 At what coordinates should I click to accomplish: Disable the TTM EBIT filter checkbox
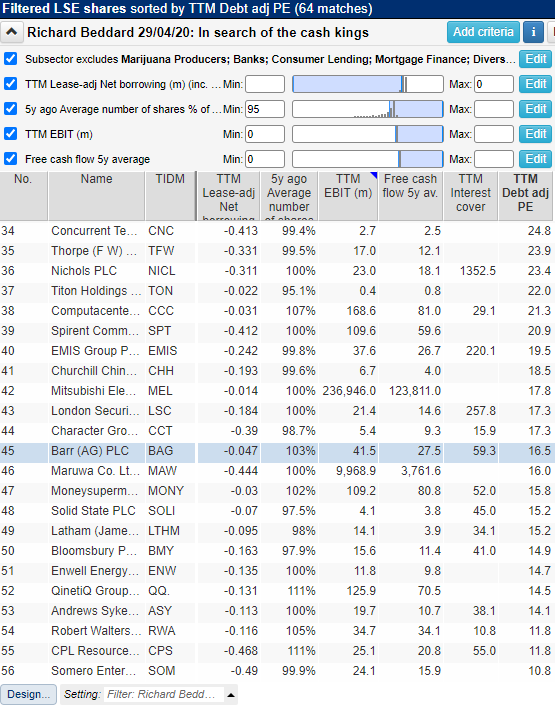tap(10, 134)
